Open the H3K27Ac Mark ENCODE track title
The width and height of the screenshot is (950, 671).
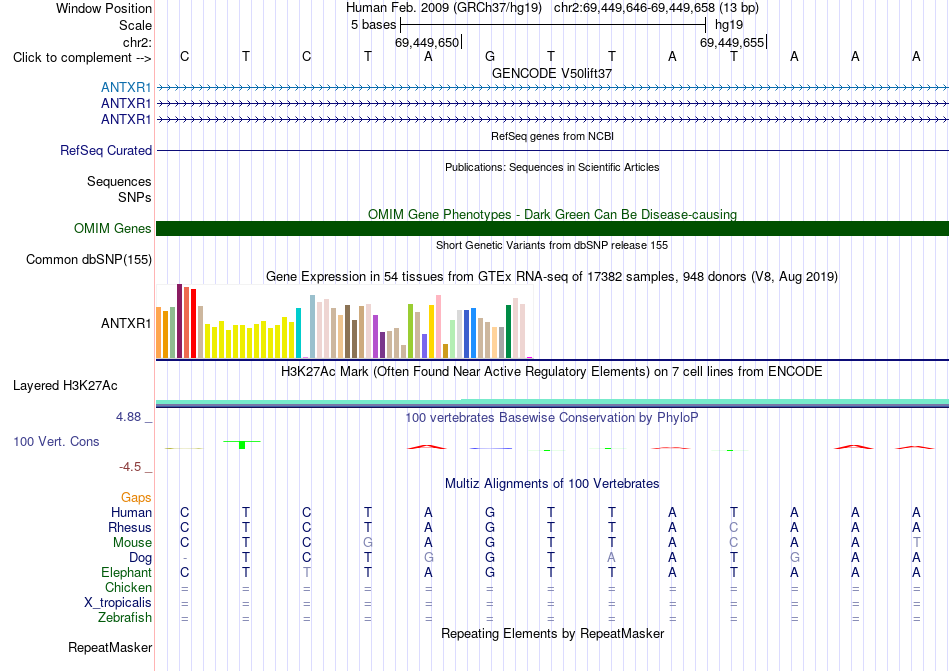552,371
